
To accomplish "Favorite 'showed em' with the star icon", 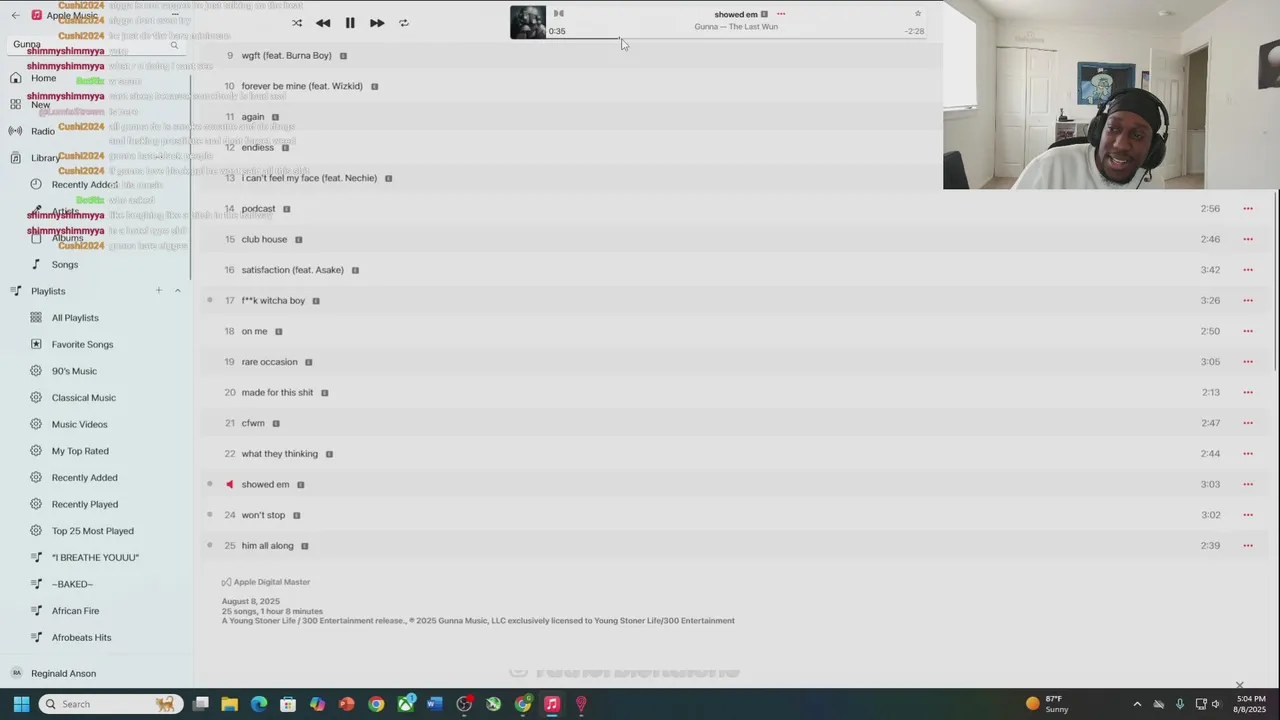I will (x=918, y=14).
